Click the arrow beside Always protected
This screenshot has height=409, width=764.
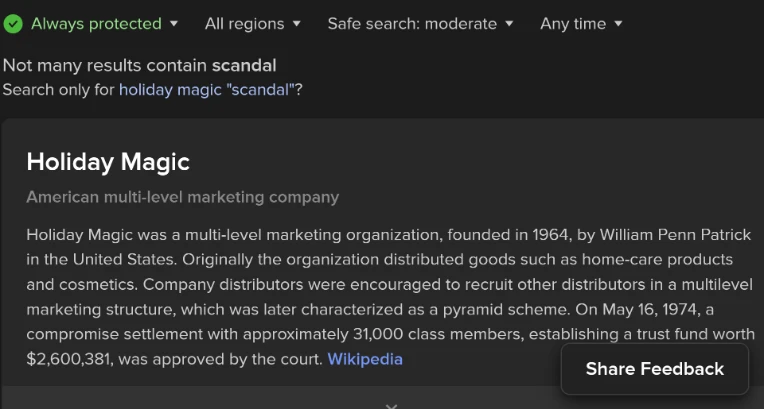point(174,23)
